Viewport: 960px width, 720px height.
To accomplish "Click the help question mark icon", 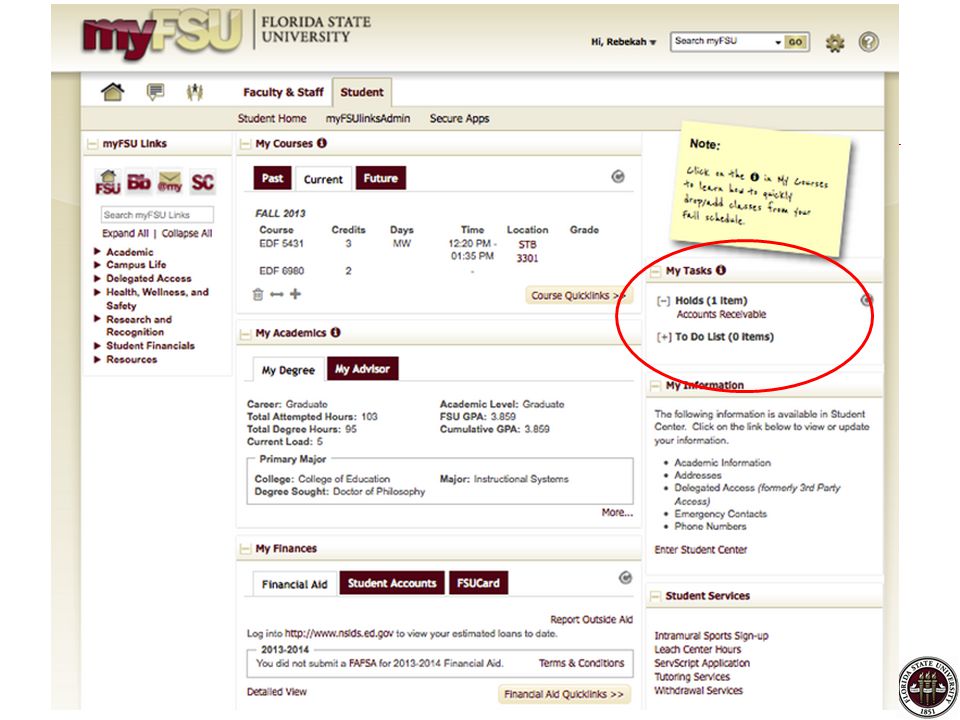I will [x=868, y=42].
